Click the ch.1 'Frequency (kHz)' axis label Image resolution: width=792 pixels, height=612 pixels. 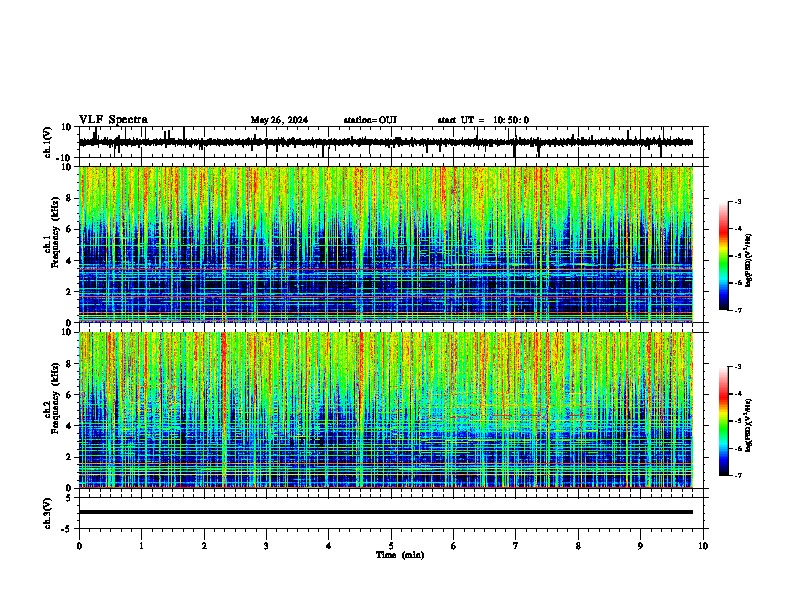coord(55,232)
